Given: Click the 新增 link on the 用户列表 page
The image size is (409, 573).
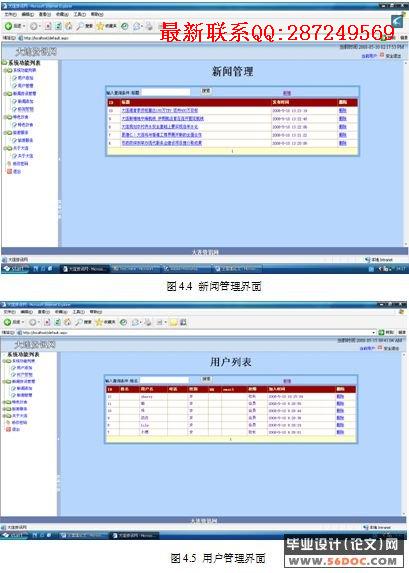Looking at the screenshot, I should tap(287, 381).
